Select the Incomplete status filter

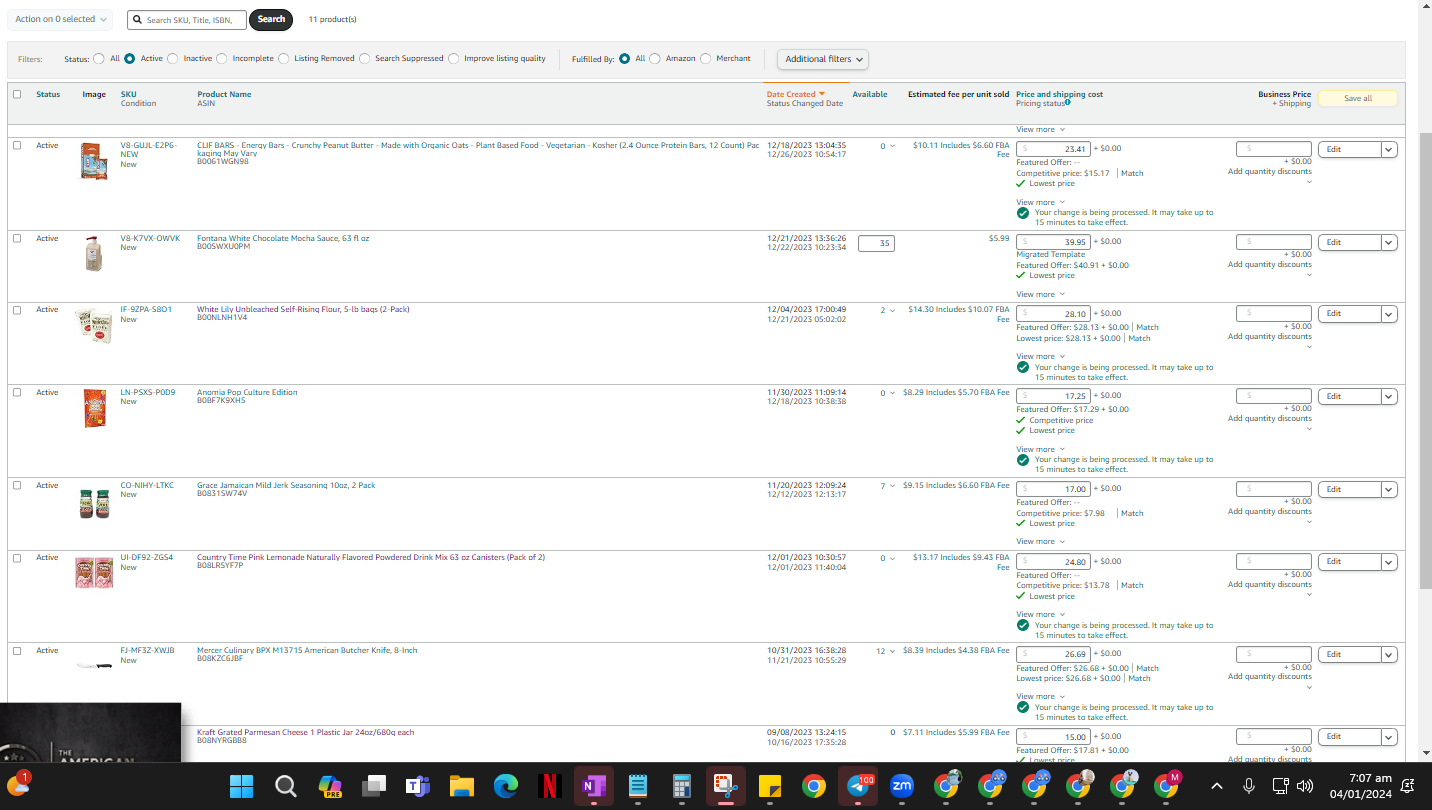click(x=222, y=58)
